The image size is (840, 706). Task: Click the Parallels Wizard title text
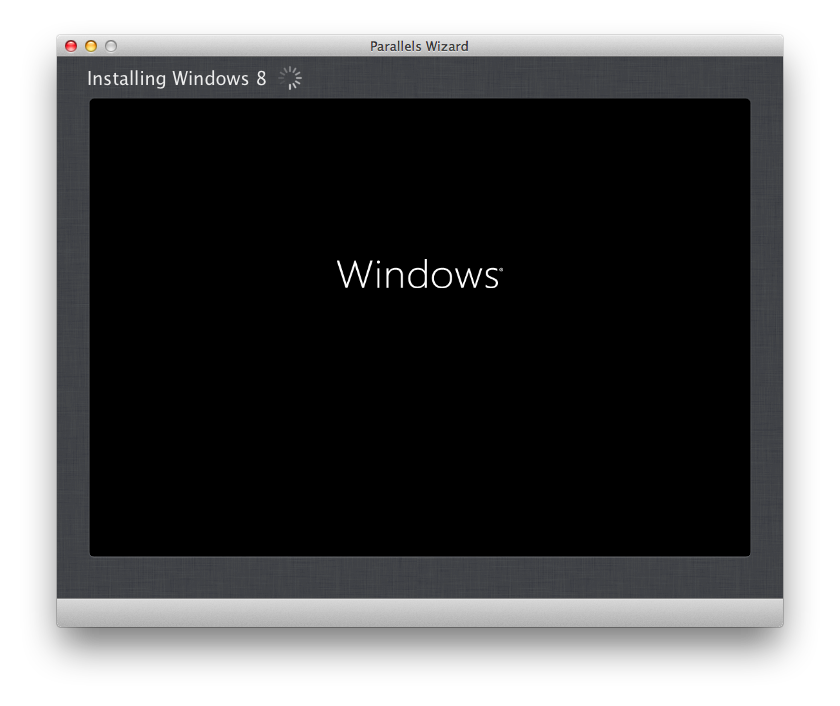(419, 47)
